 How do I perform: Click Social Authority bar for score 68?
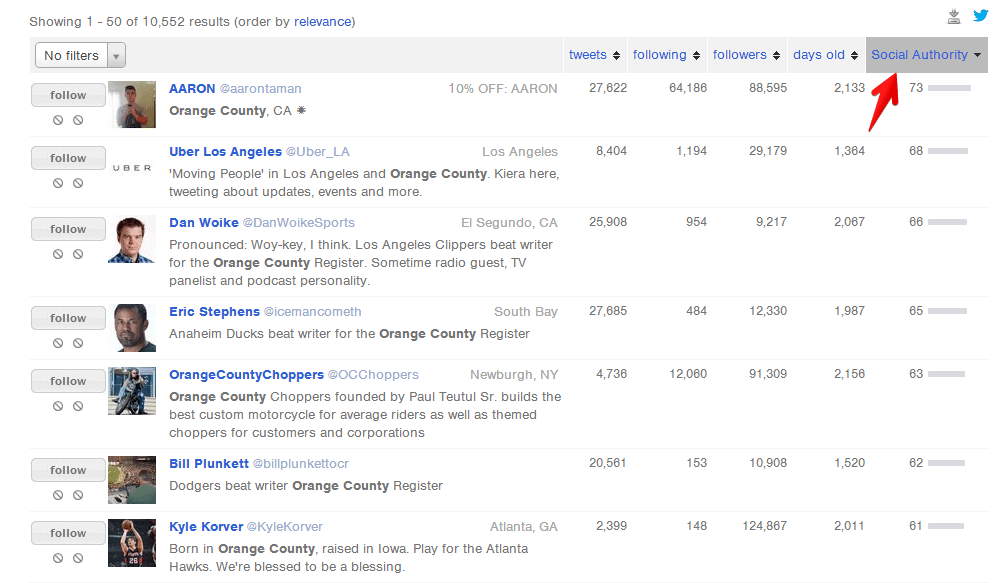[948, 151]
